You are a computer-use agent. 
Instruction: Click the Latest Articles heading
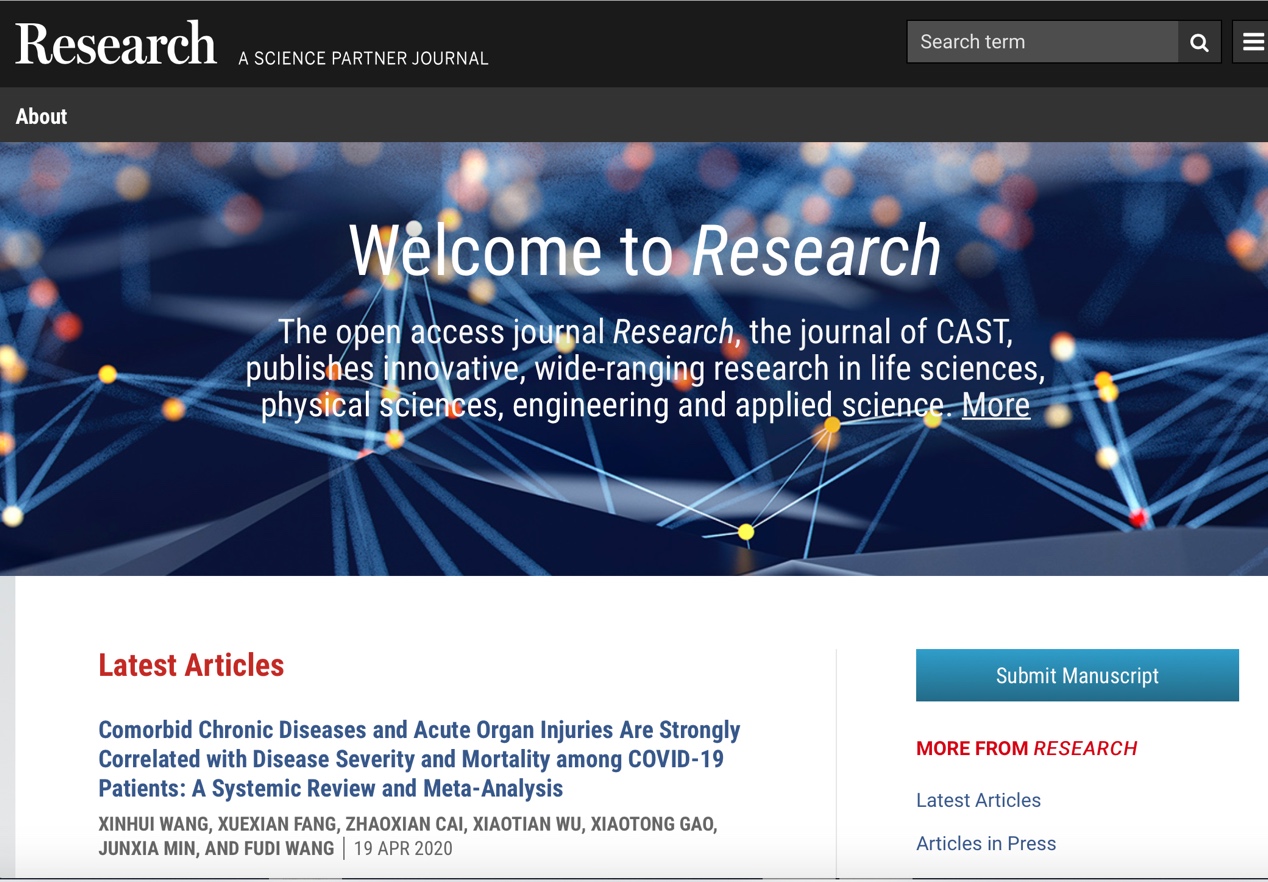tap(191, 665)
